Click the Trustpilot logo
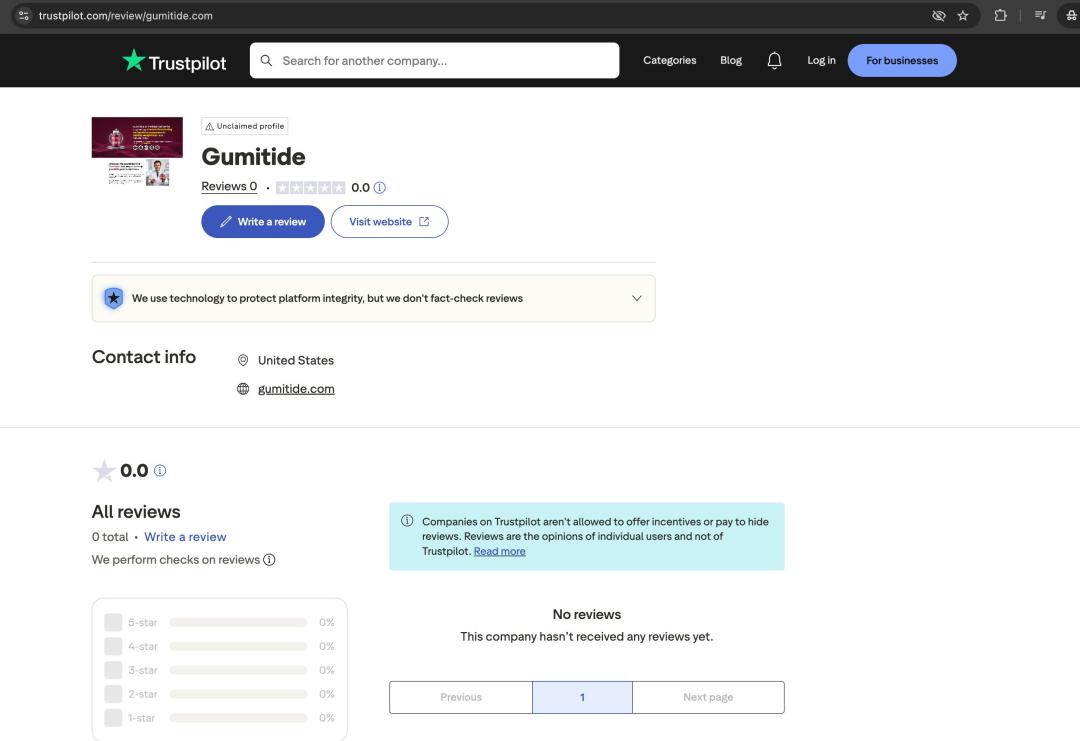 [x=174, y=61]
